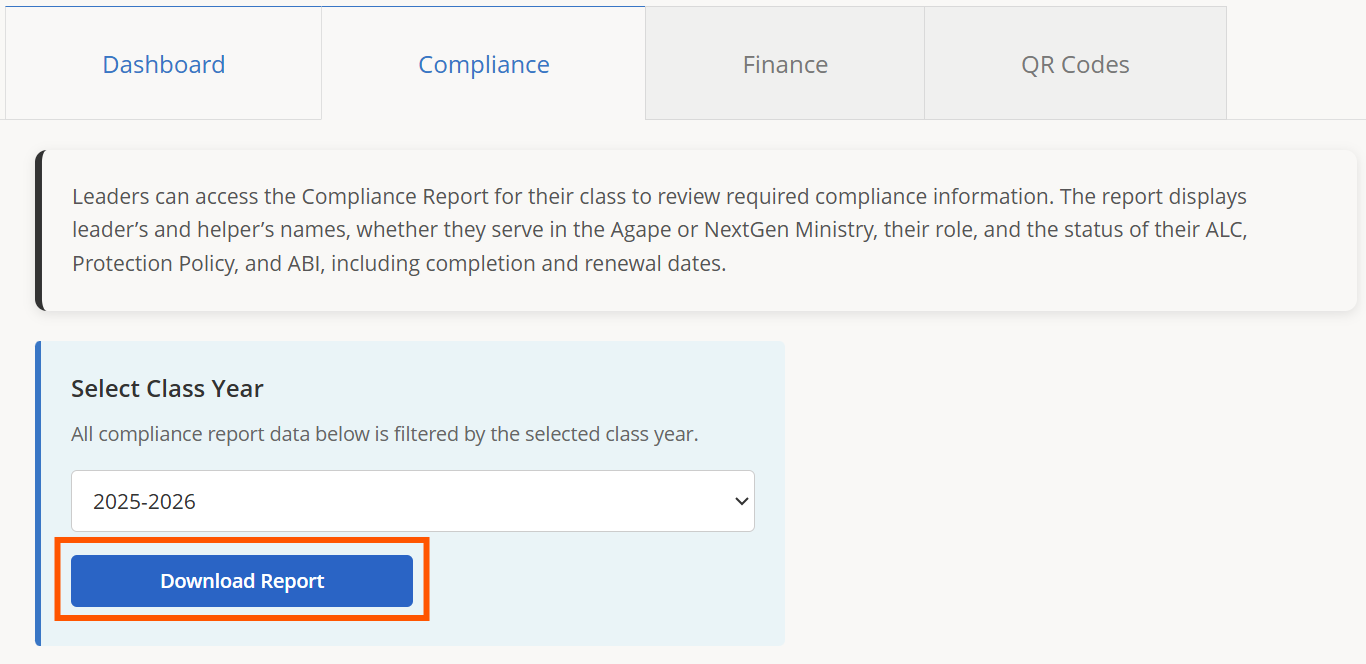1366x664 pixels.
Task: Click the dropdown chevron arrow
Action: tap(741, 501)
